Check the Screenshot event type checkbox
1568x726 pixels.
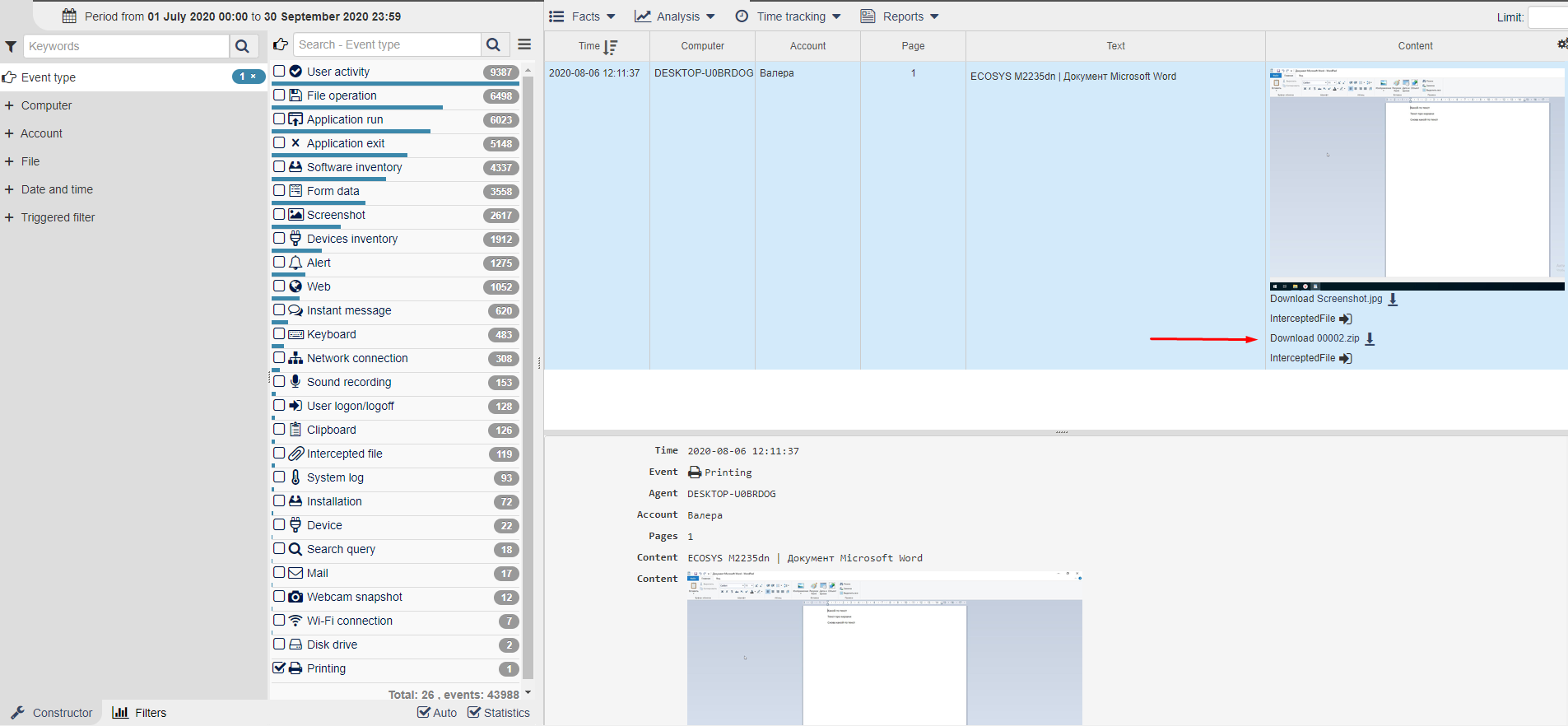pyautogui.click(x=279, y=214)
